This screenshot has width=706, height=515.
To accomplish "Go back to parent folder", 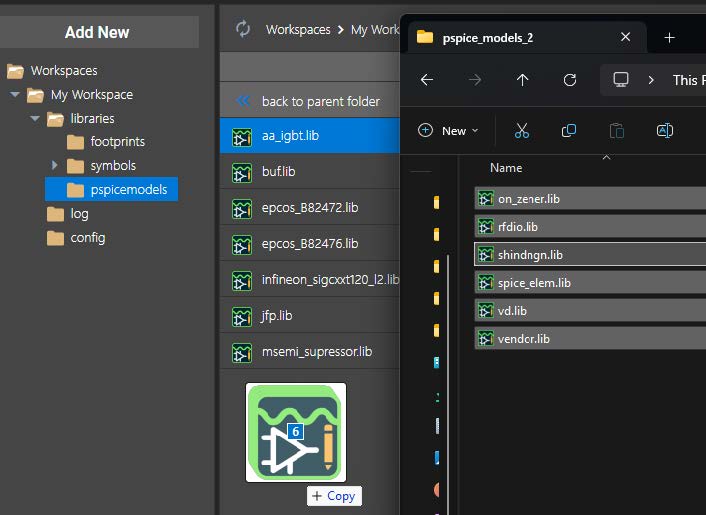I will click(310, 101).
